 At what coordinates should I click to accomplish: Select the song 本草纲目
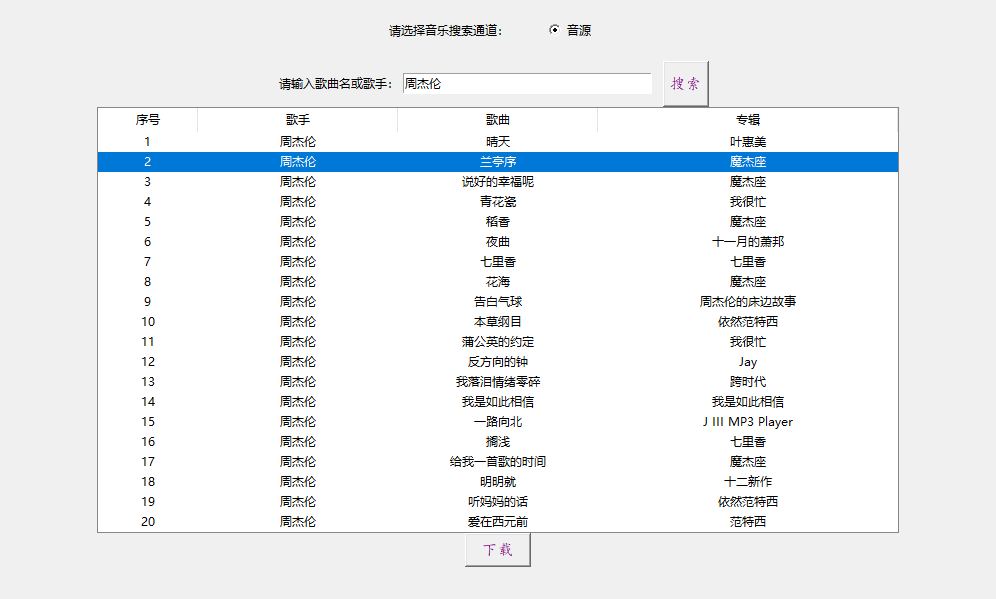point(497,321)
